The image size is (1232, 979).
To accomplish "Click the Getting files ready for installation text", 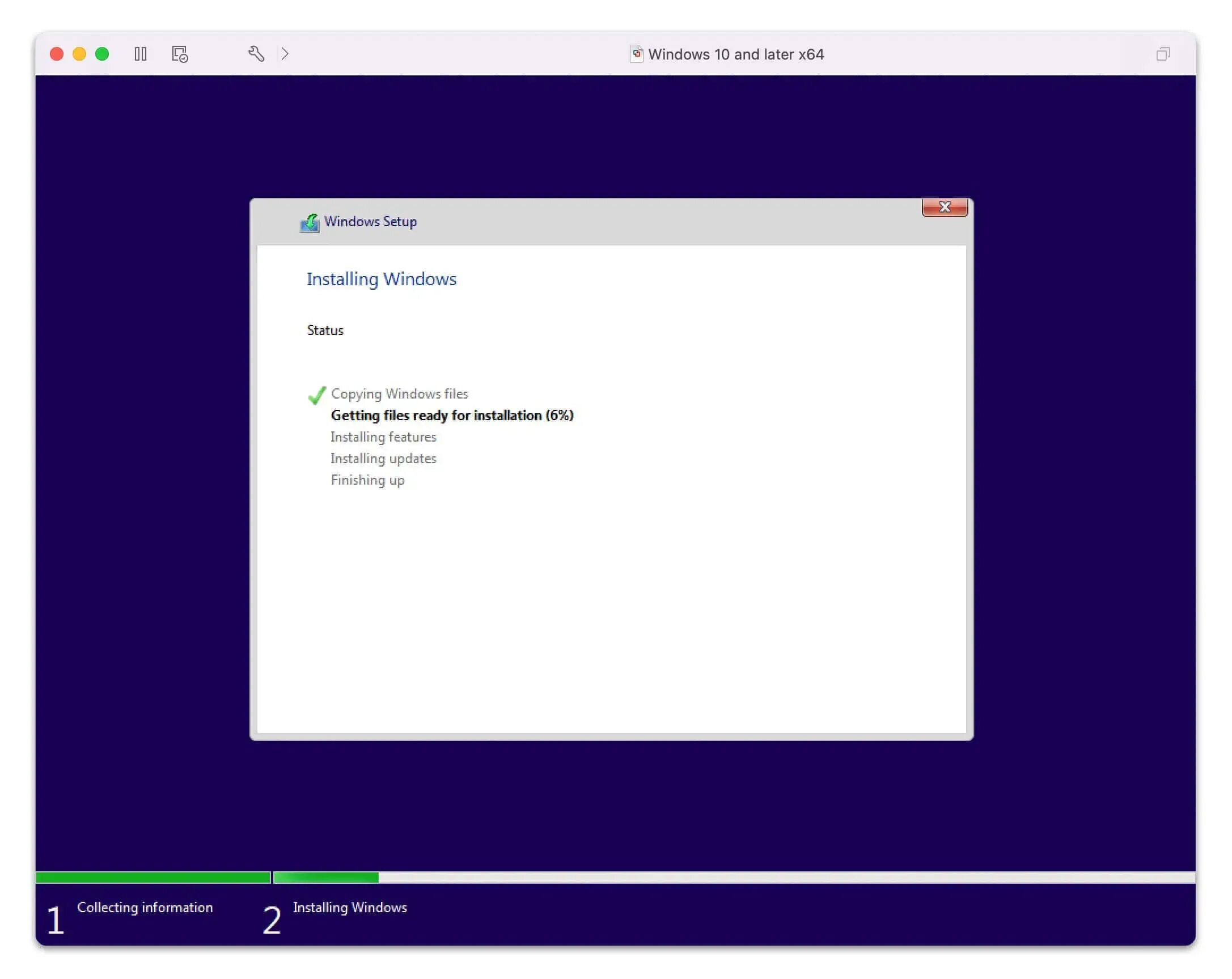I will [451, 416].
